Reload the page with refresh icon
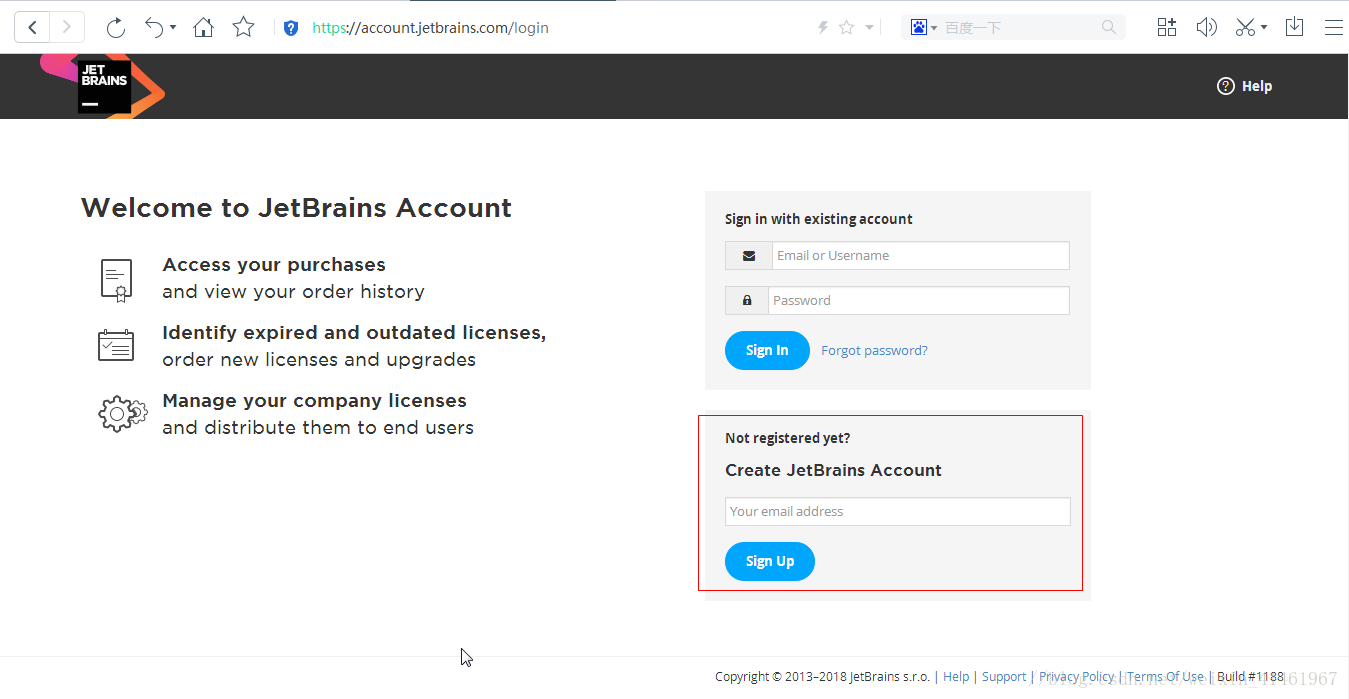The height and width of the screenshot is (699, 1349). pyautogui.click(x=115, y=28)
